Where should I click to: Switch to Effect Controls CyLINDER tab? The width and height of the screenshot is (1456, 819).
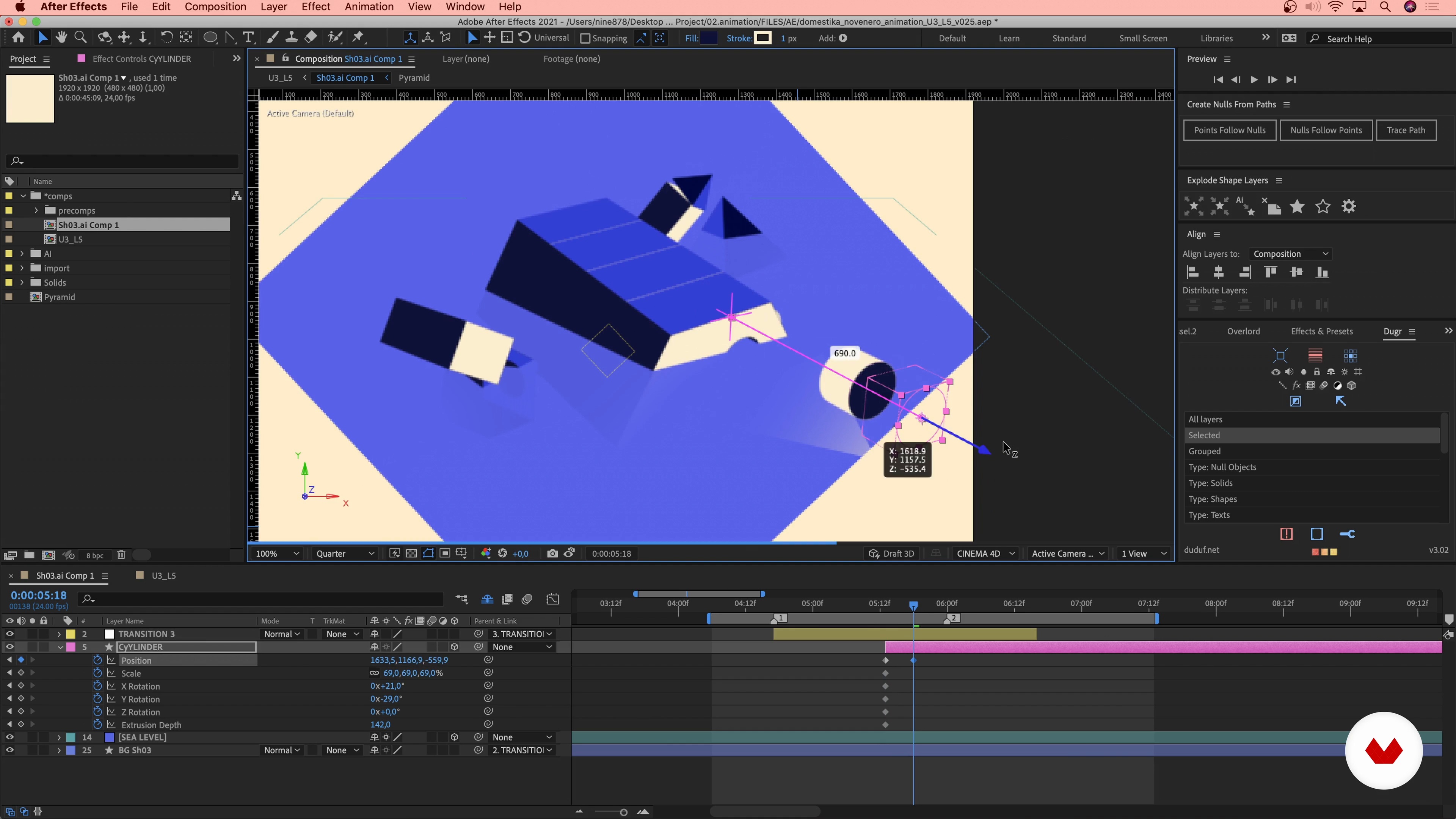coord(141,59)
